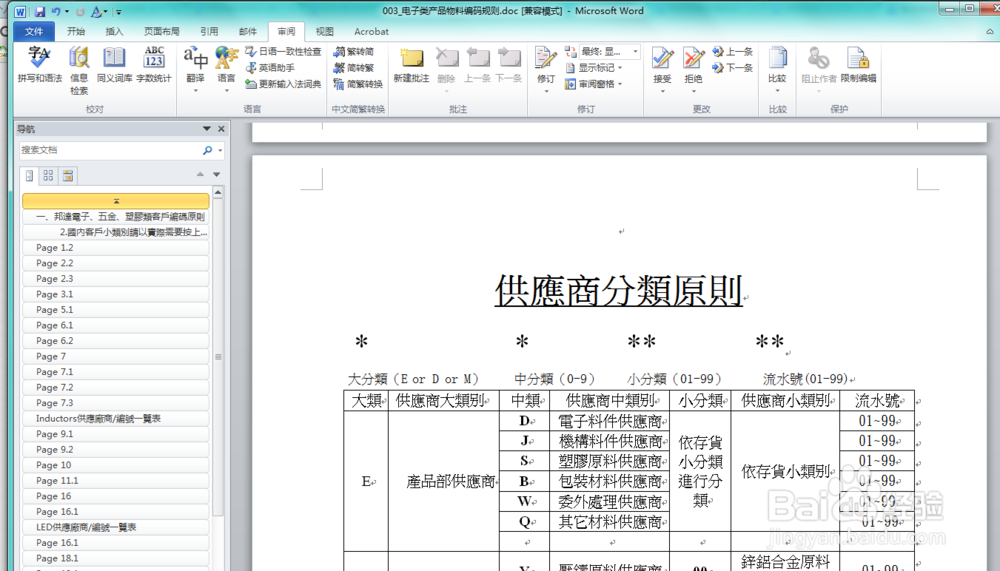Viewport: 1000px width, 571px height.
Task: Browse search results view in navigation pane
Action: click(x=68, y=175)
